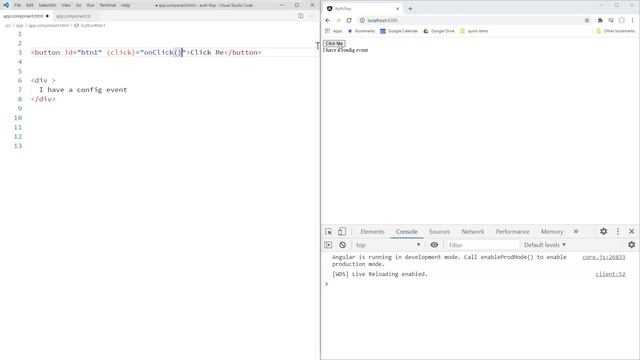Open the Run menu in VS Code
Image resolution: width=640 pixels, height=360 pixels.
click(x=90, y=5)
